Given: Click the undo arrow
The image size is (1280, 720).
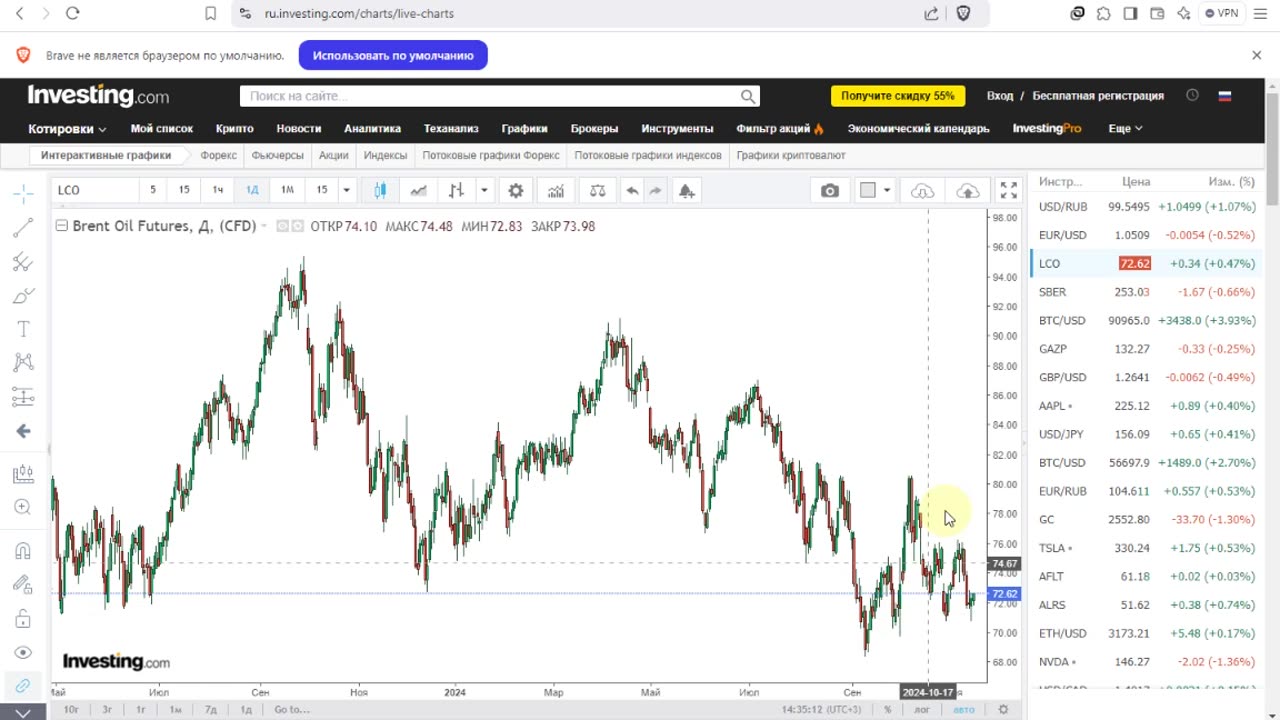Looking at the screenshot, I should (x=632, y=190).
